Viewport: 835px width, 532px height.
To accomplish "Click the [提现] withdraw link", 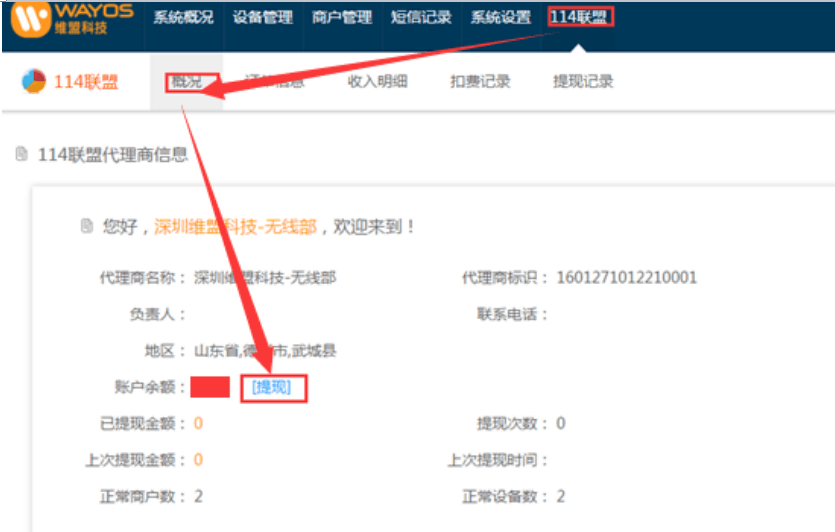I will 272,387.
